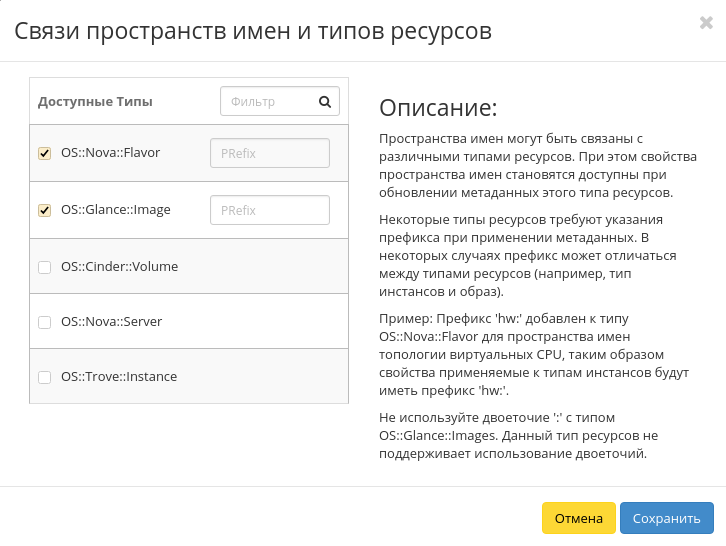Click the Prefix field for OS::Nova::Flavor
The width and height of the screenshot is (726, 546).
click(x=269, y=153)
